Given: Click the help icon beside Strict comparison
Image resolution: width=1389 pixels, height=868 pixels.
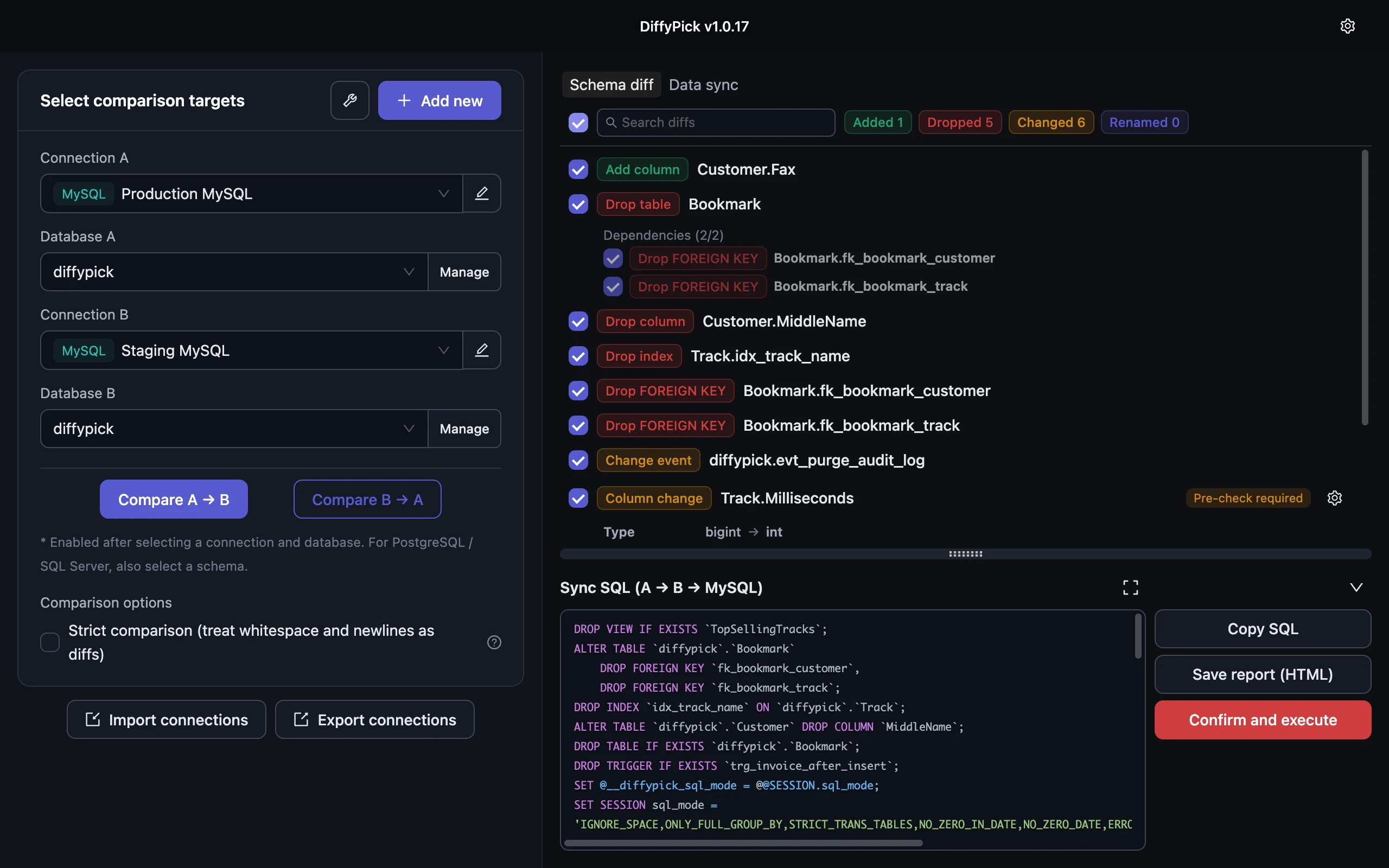Looking at the screenshot, I should tap(494, 642).
